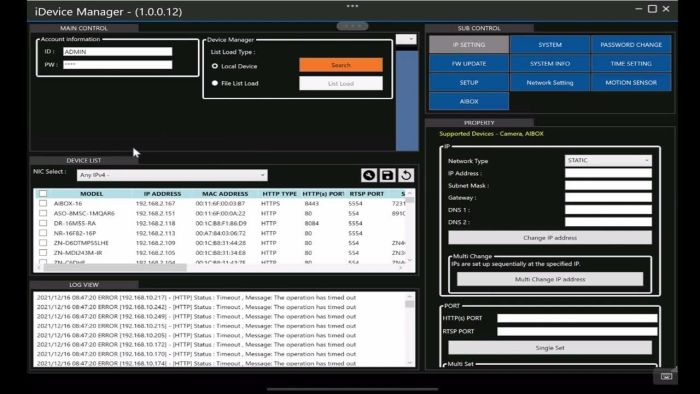
Task: Click the IP ADDRESS column header
Action: [x=162, y=194]
